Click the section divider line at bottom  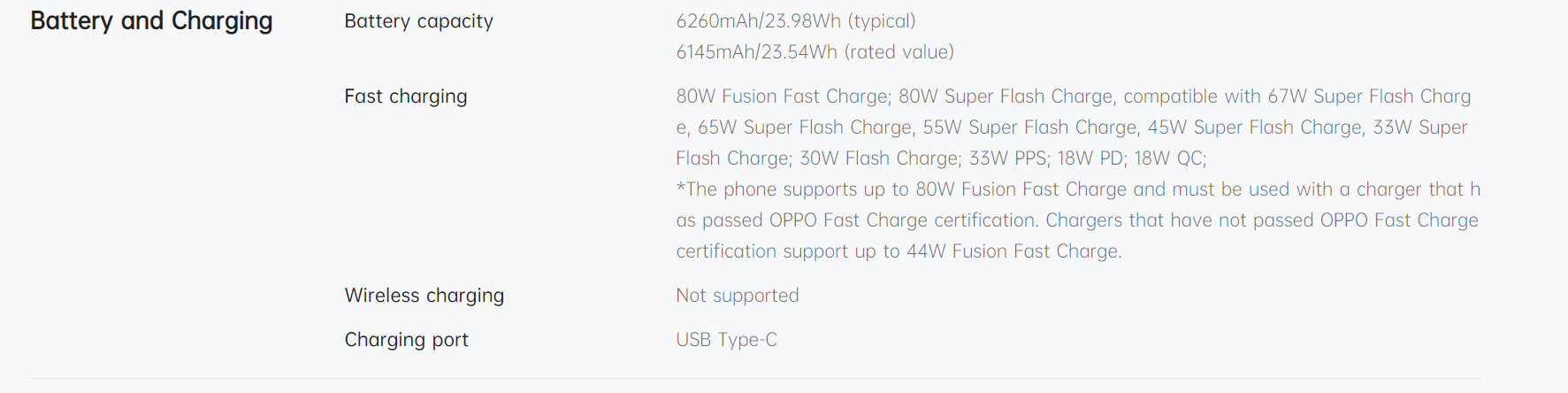tap(756, 379)
